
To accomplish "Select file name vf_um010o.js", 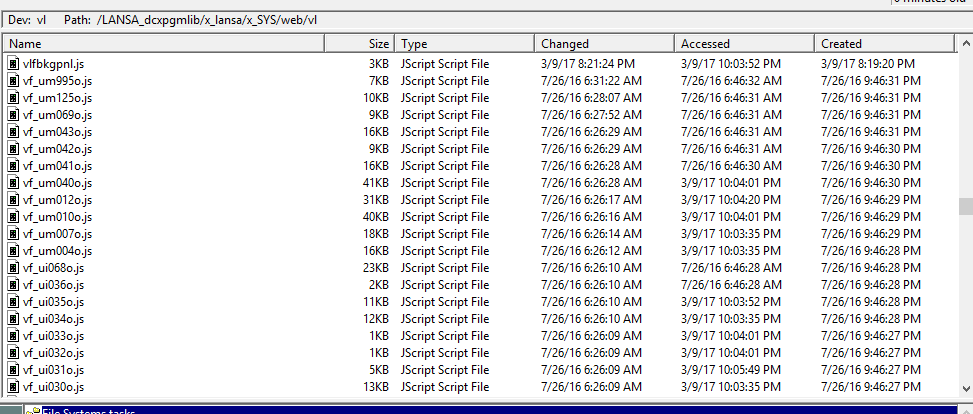I will click(57, 217).
